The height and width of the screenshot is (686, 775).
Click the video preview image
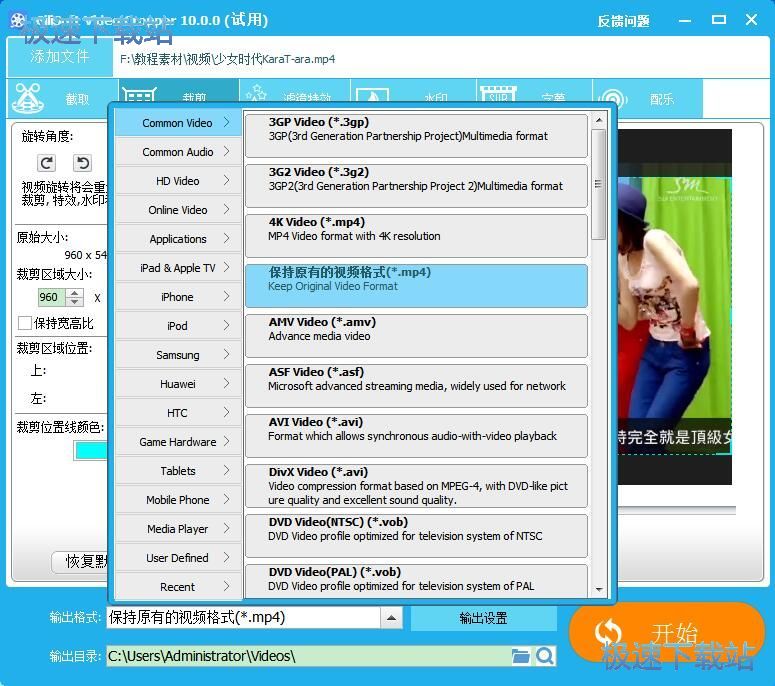tap(675, 307)
